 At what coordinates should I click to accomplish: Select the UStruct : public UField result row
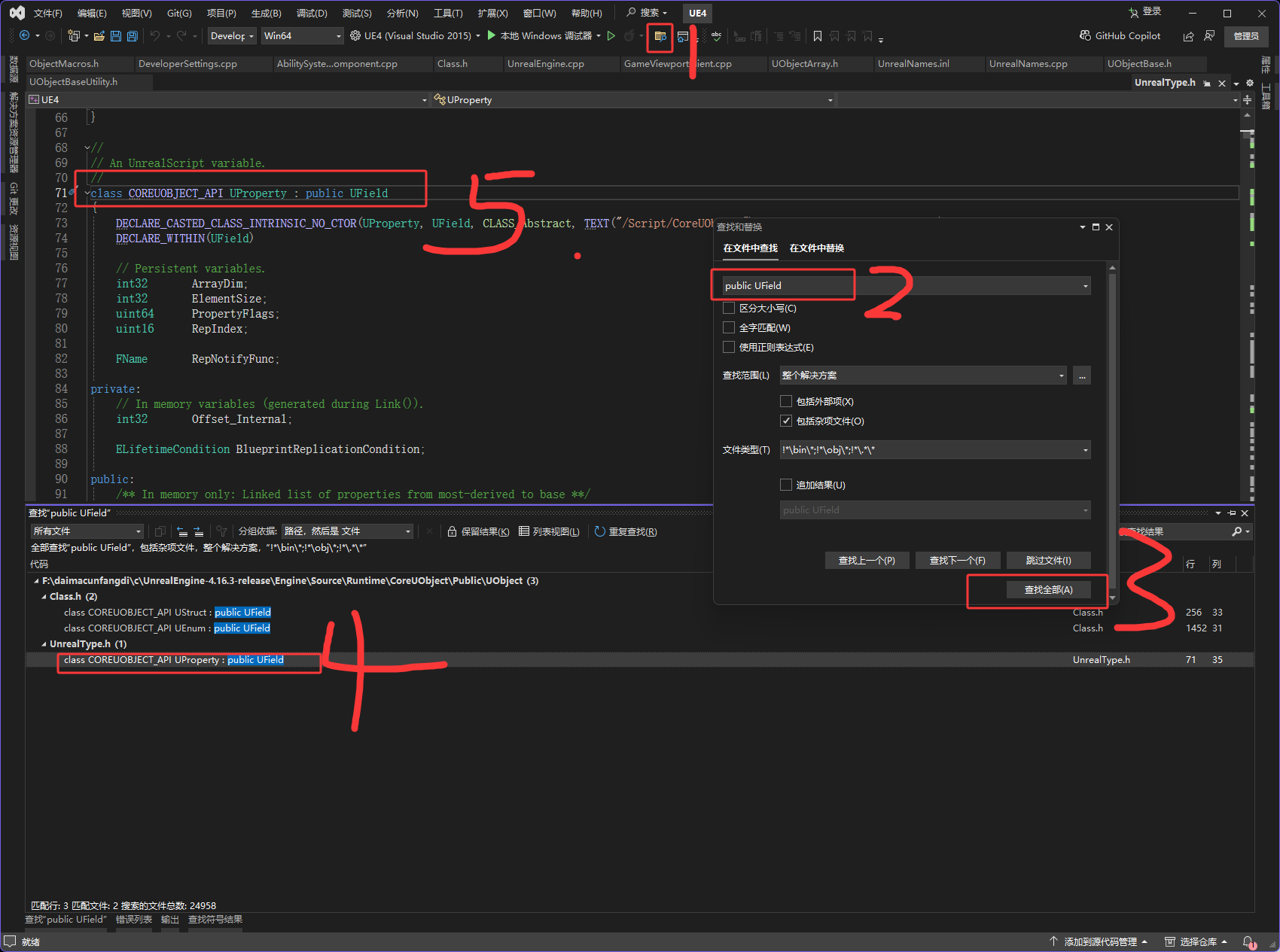(x=640, y=612)
